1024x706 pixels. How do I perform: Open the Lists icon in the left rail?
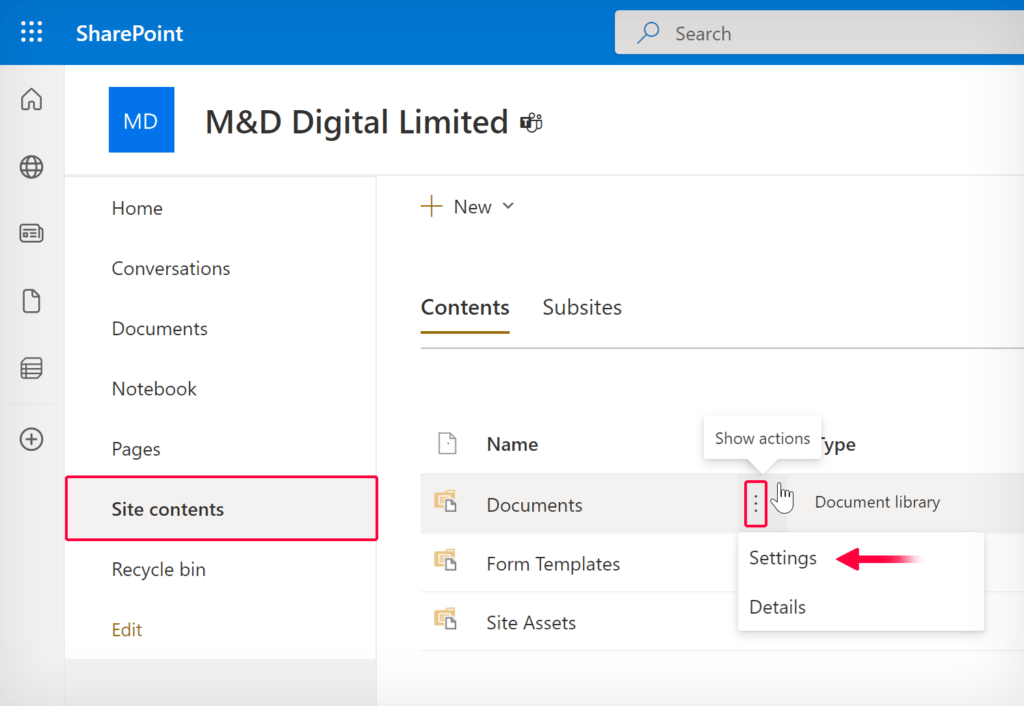click(31, 368)
